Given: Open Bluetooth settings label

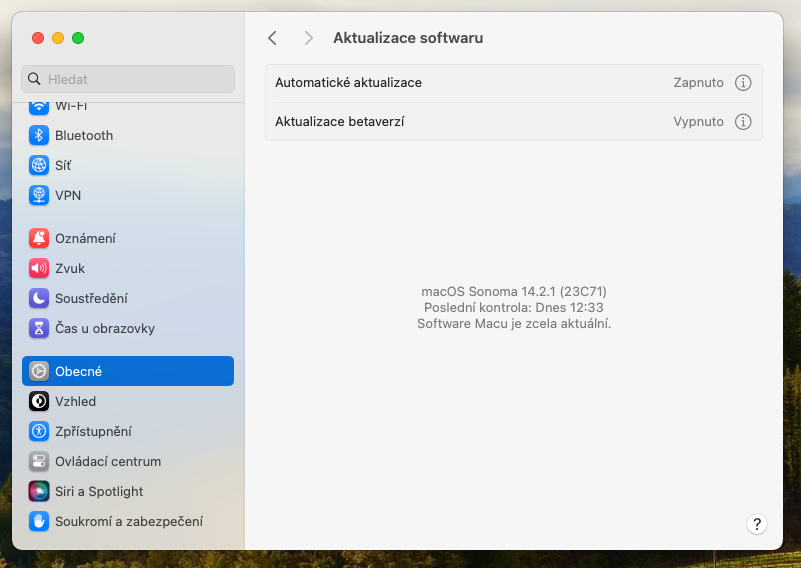Looking at the screenshot, I should [x=84, y=135].
